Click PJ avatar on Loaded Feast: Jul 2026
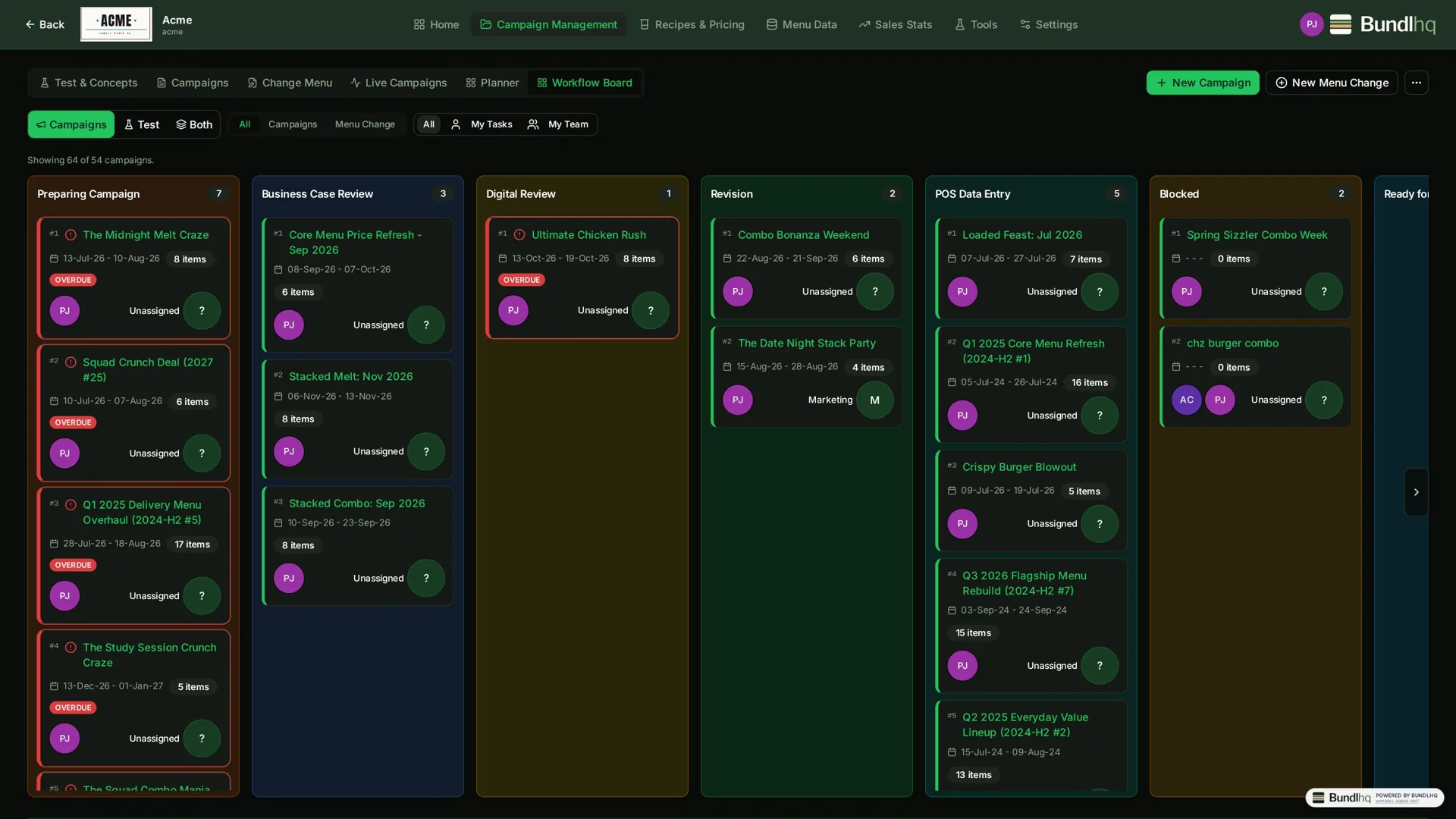Viewport: 1456px width, 819px height. tap(962, 292)
